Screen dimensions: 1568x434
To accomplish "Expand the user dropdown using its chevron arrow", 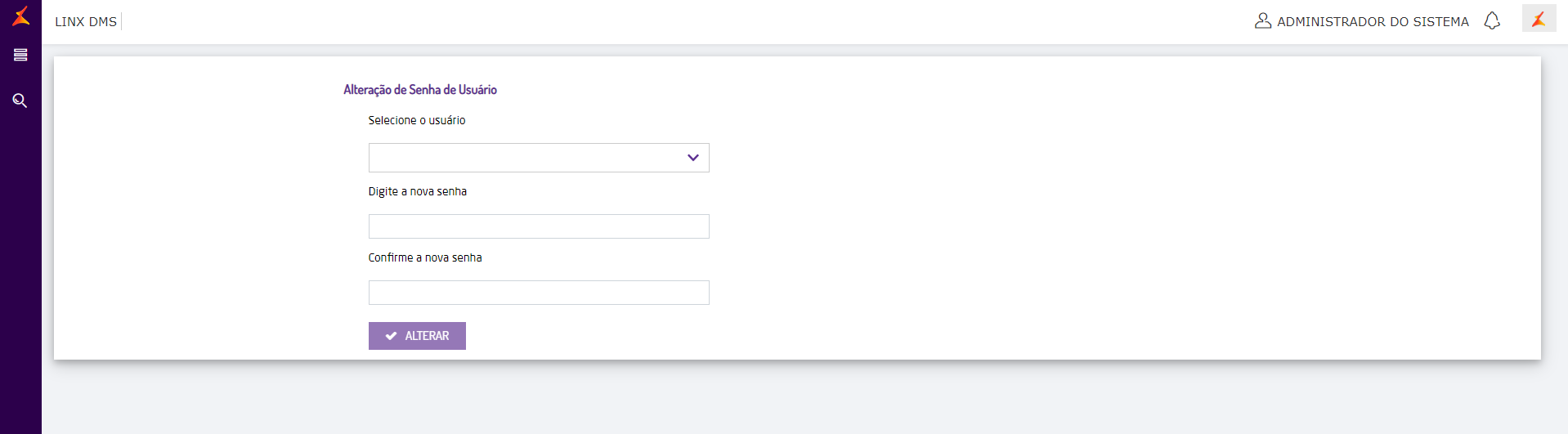I will pyautogui.click(x=693, y=158).
